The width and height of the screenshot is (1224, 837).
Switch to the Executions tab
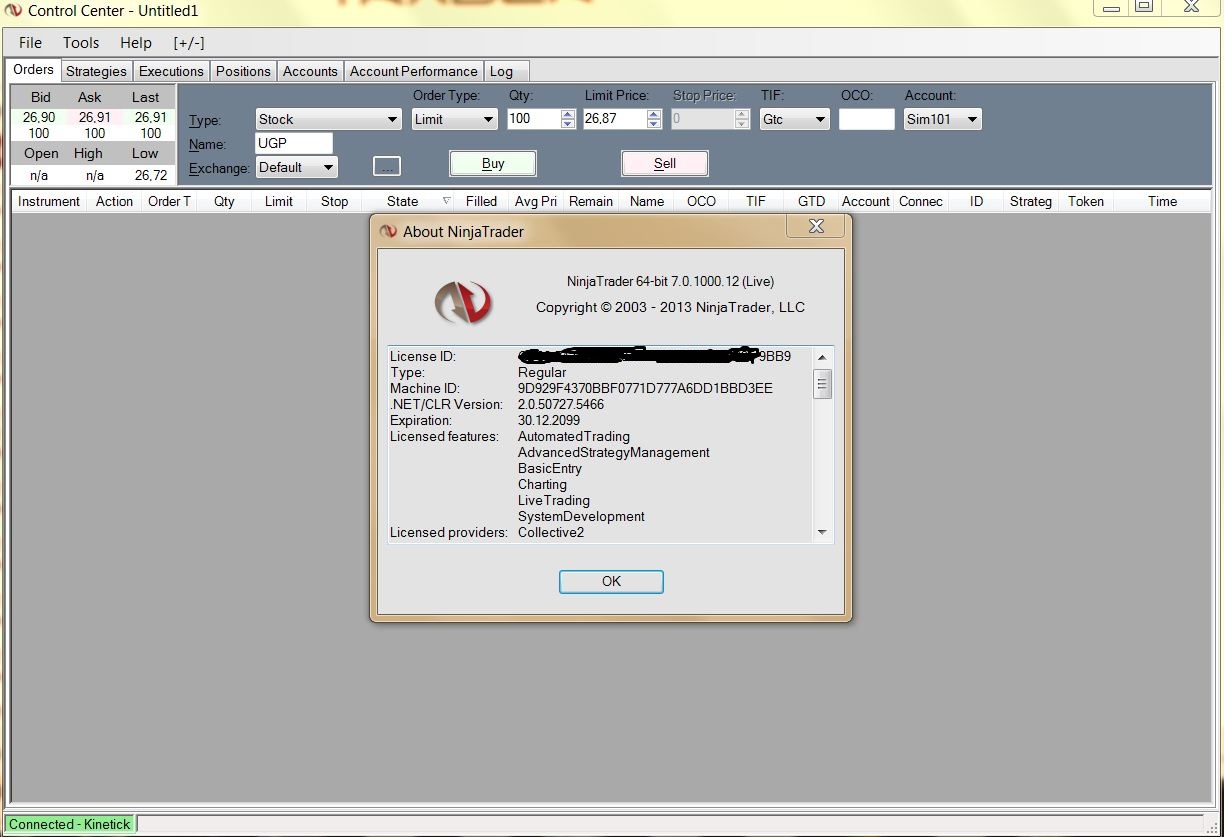coord(171,71)
